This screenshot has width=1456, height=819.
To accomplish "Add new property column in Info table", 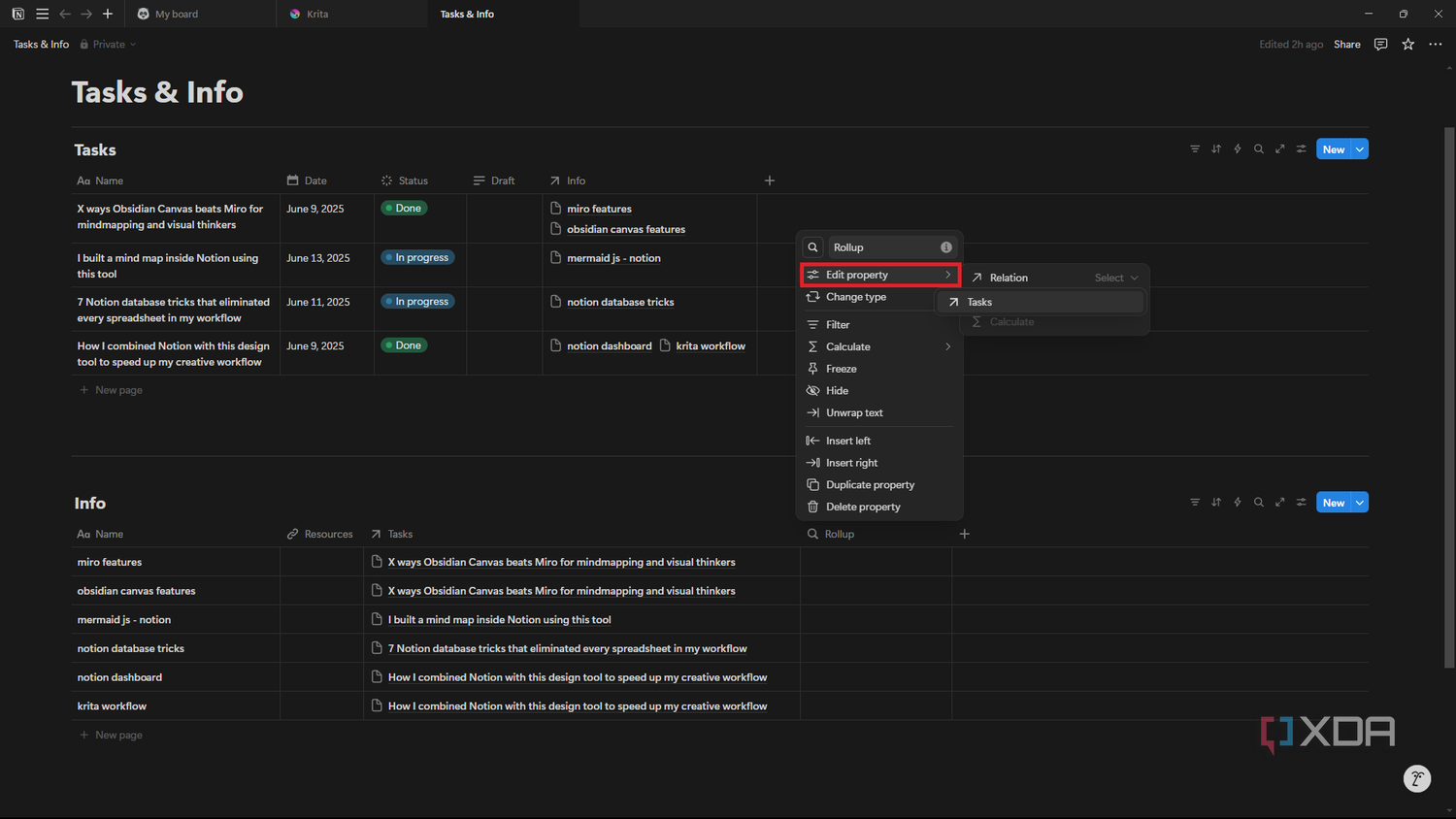I will [x=965, y=534].
